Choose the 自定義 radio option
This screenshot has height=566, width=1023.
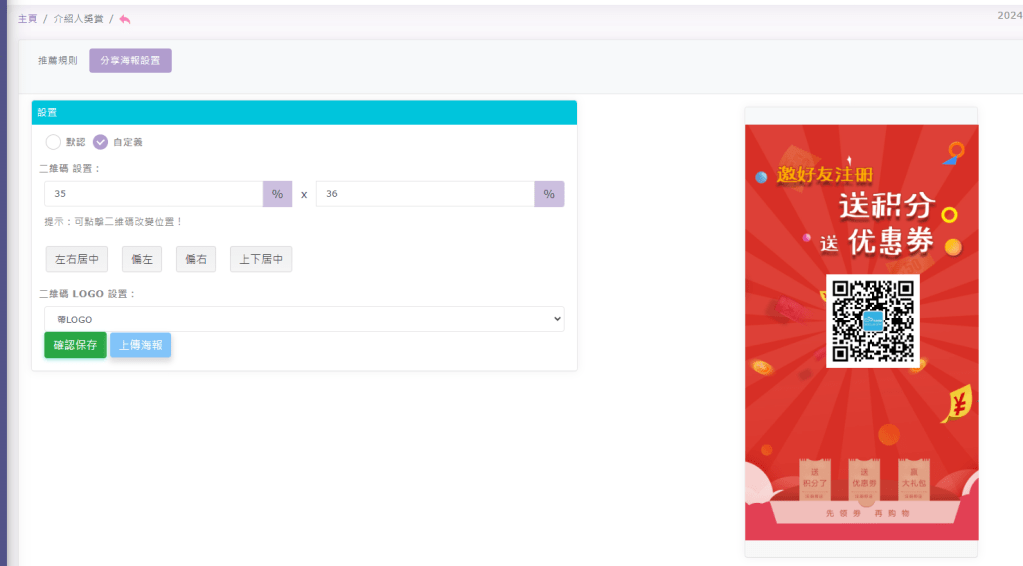click(x=101, y=142)
